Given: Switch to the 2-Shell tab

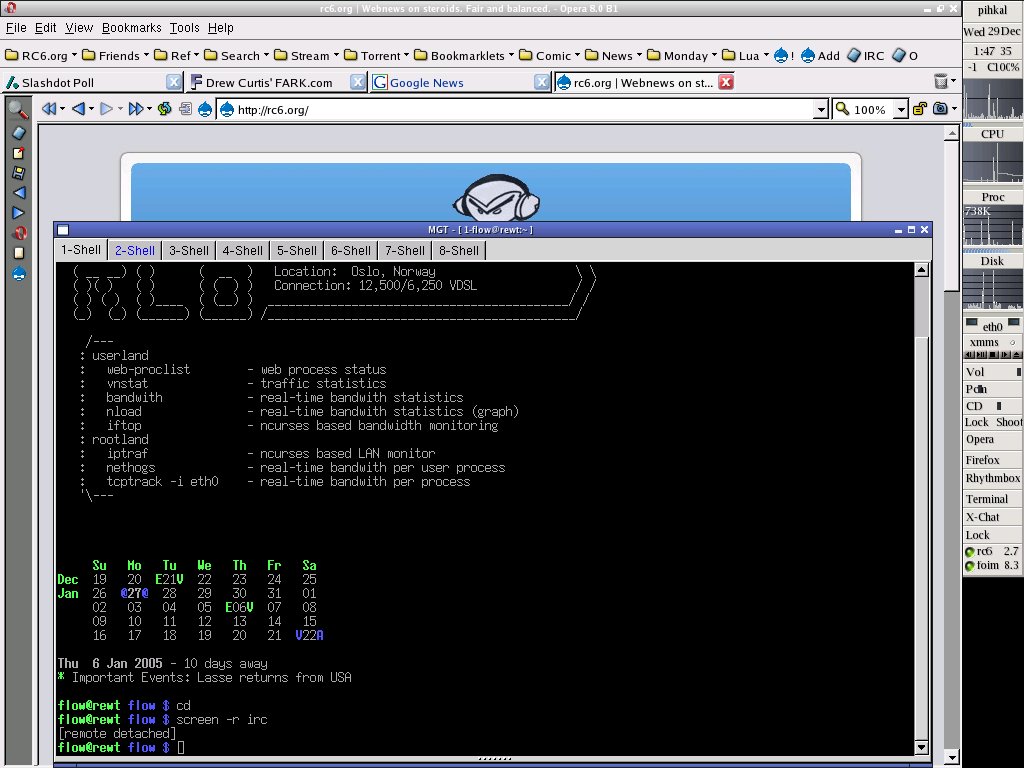Looking at the screenshot, I should [x=135, y=250].
